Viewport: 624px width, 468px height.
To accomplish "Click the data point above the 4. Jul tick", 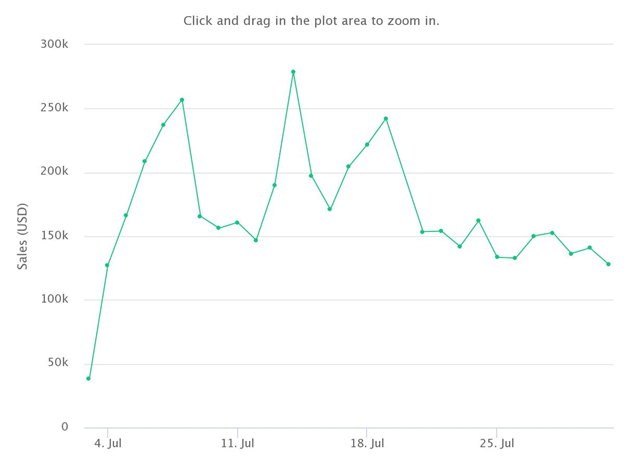I will point(107,265).
